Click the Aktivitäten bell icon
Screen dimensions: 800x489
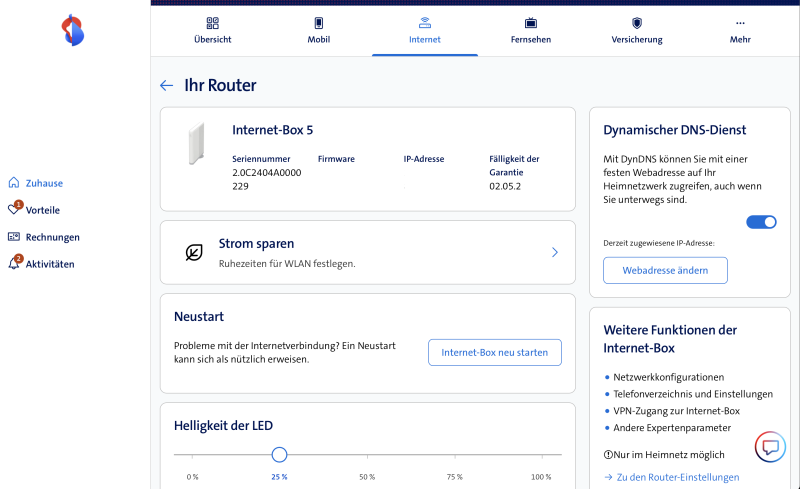14,264
